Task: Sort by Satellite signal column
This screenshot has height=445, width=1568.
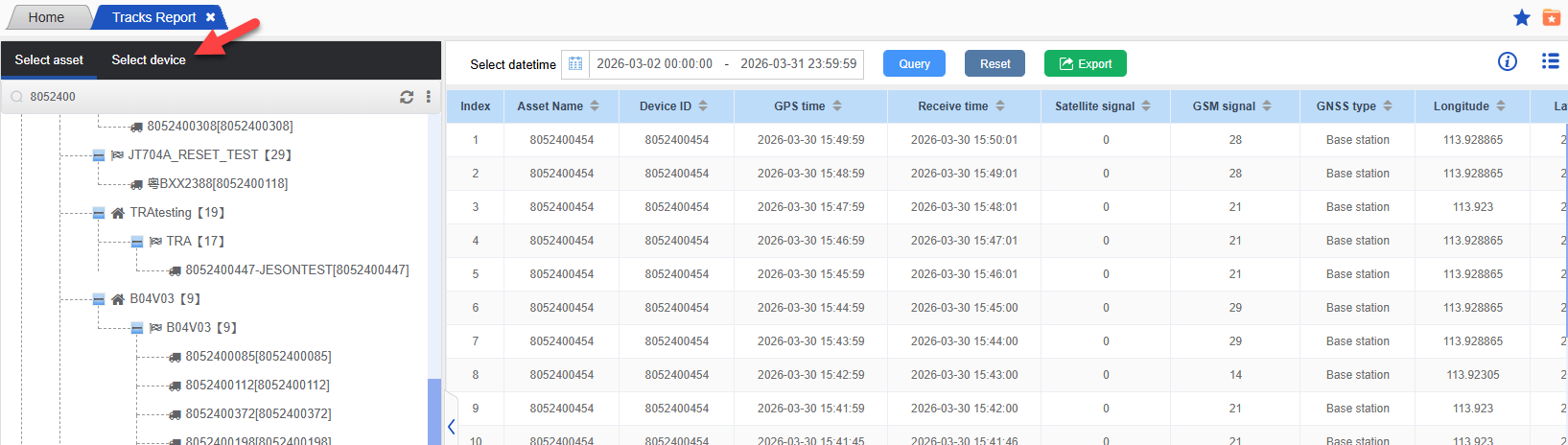Action: tap(1145, 106)
